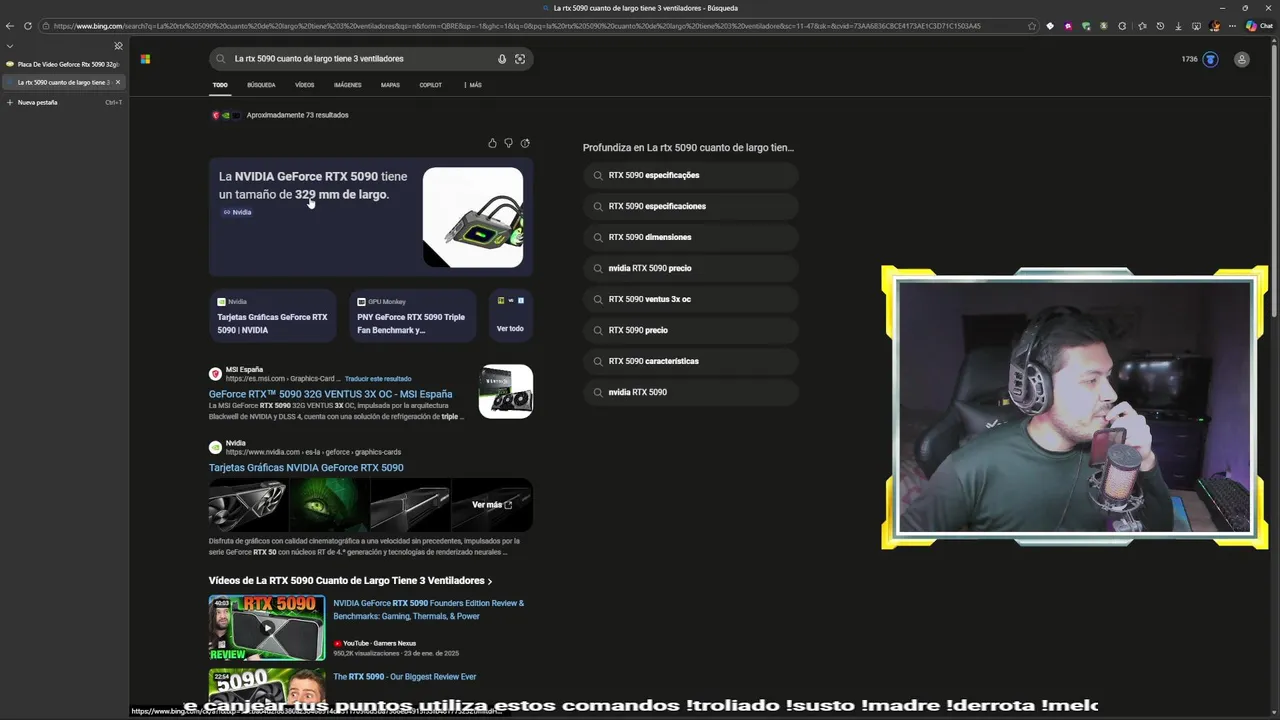Go back using the browser back arrow
Screen dimensions: 1280x720
point(10,26)
